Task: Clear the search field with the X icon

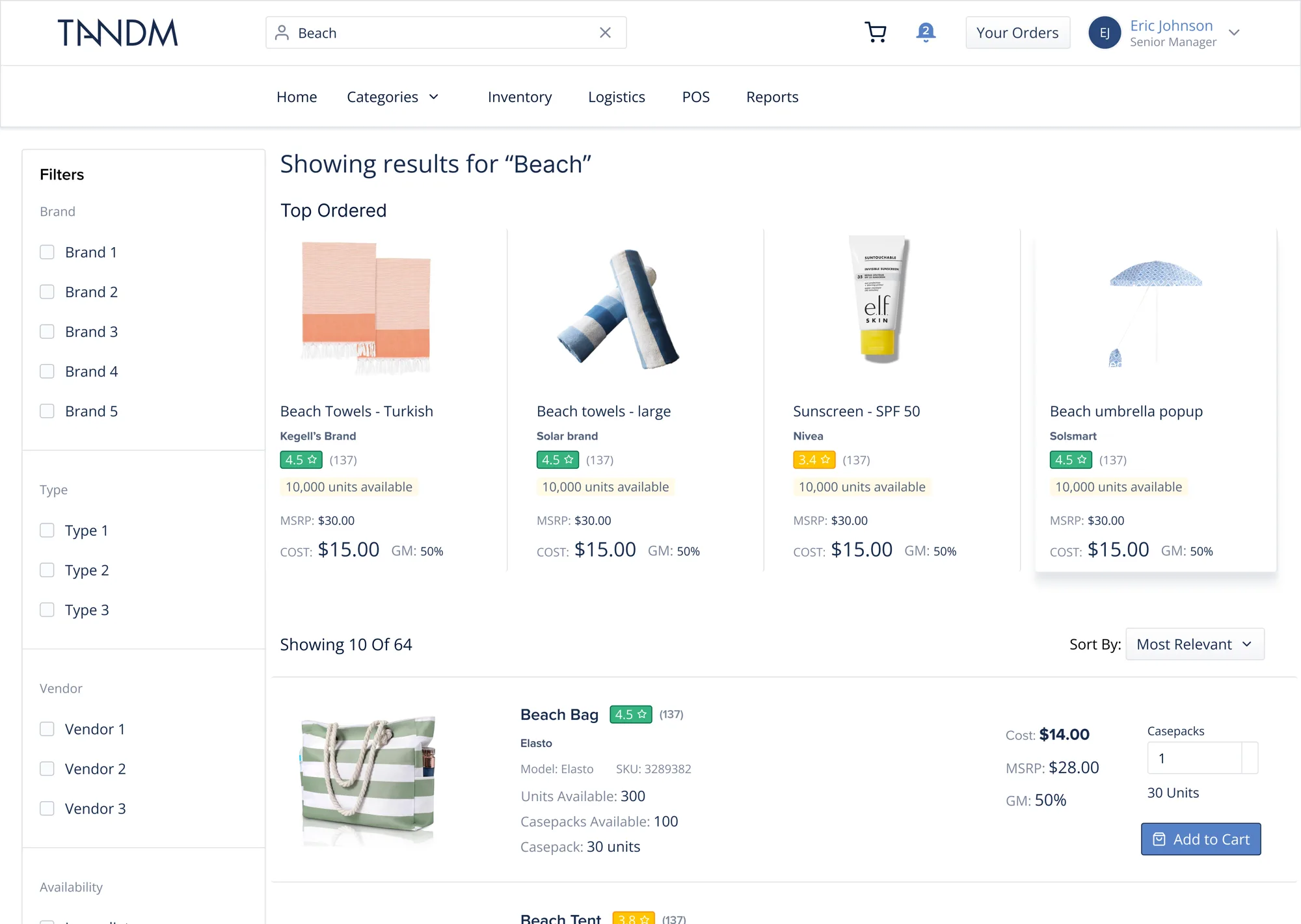Action: (605, 33)
